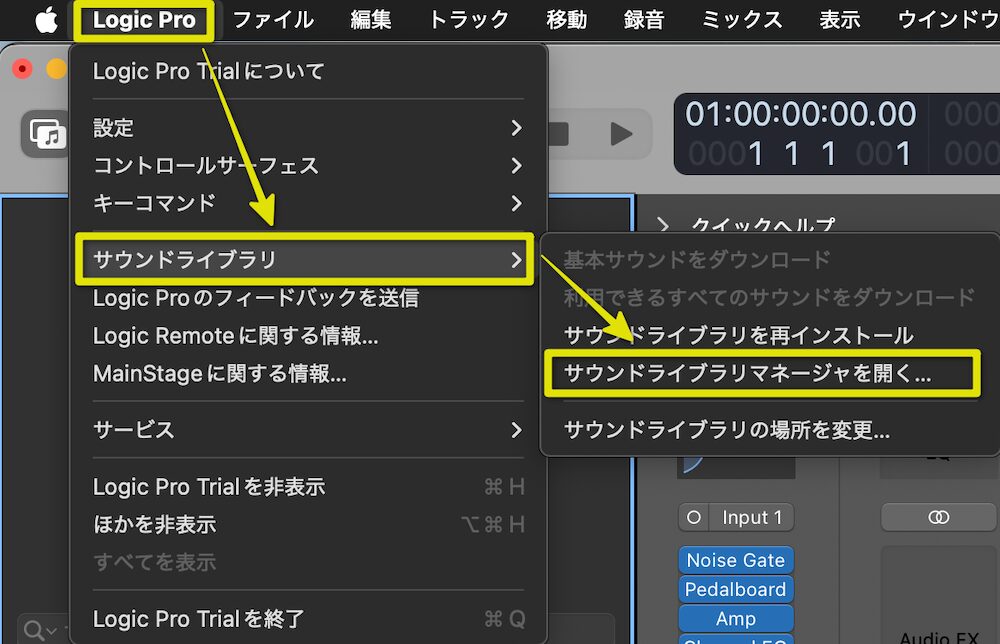Screen dimensions: 1000x644
Task: Open the Noise Gate plug-in
Action: (736, 560)
